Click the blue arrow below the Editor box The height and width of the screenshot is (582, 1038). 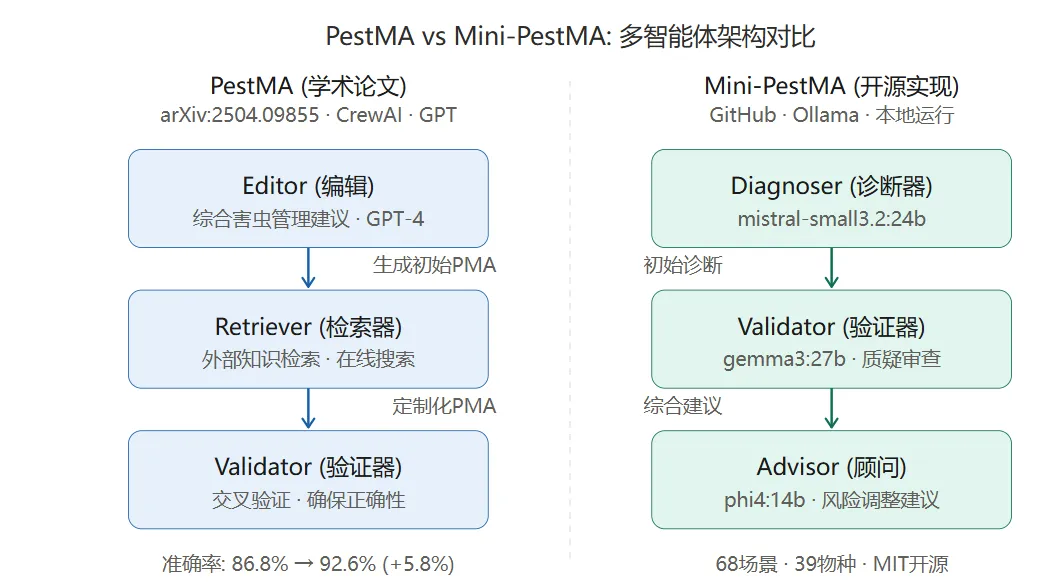308,268
